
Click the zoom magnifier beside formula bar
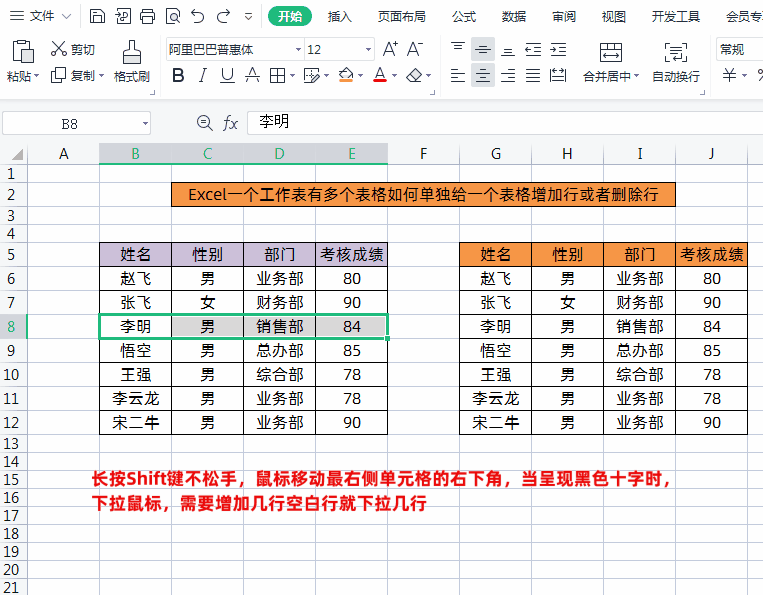click(x=204, y=123)
